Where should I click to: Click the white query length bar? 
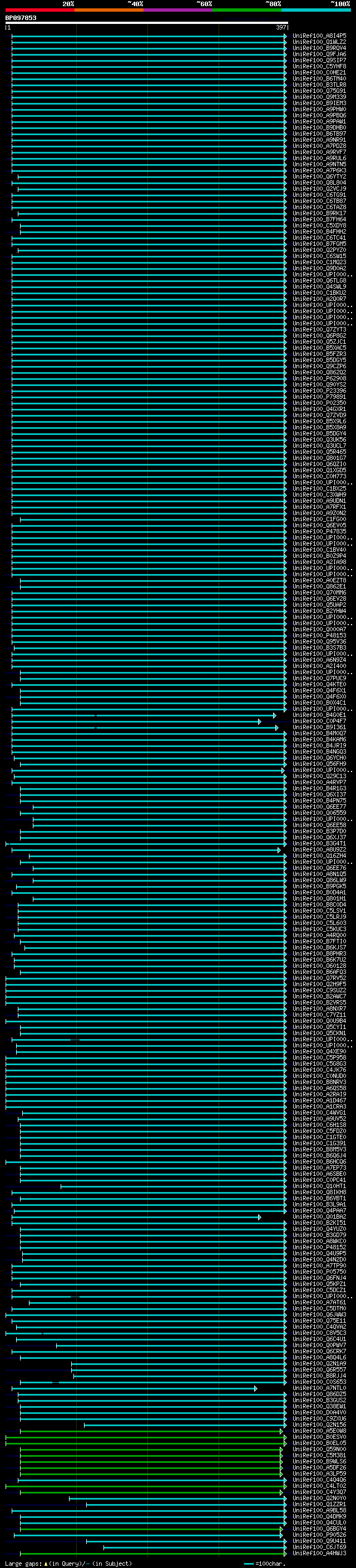(147, 22)
